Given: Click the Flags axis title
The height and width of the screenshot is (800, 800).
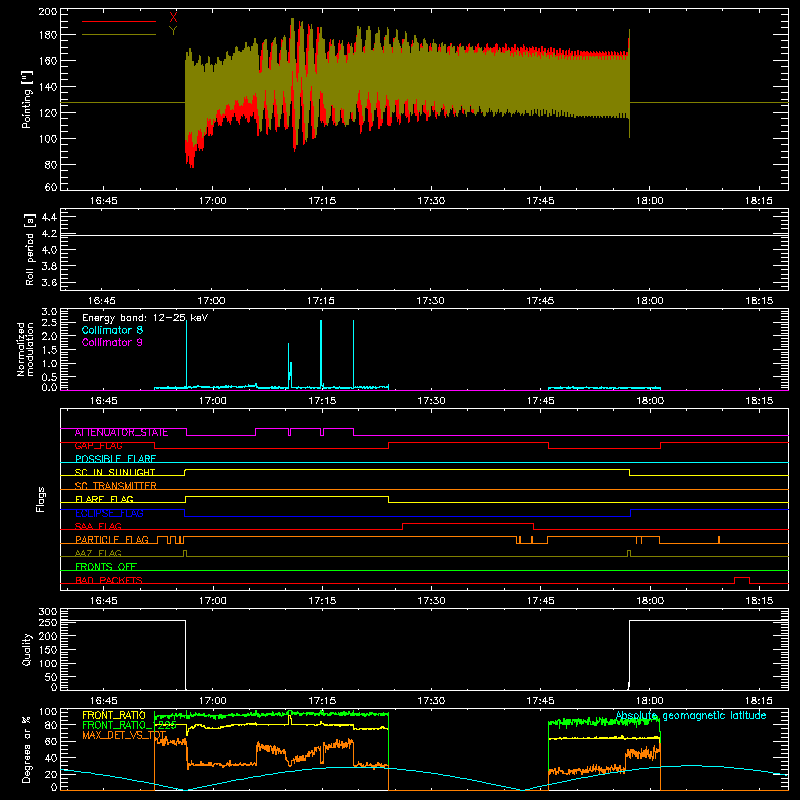Looking at the screenshot, I should pyautogui.click(x=40, y=499).
